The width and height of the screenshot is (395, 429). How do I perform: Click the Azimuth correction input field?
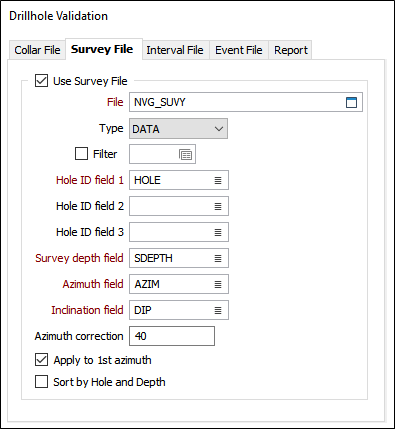point(172,336)
